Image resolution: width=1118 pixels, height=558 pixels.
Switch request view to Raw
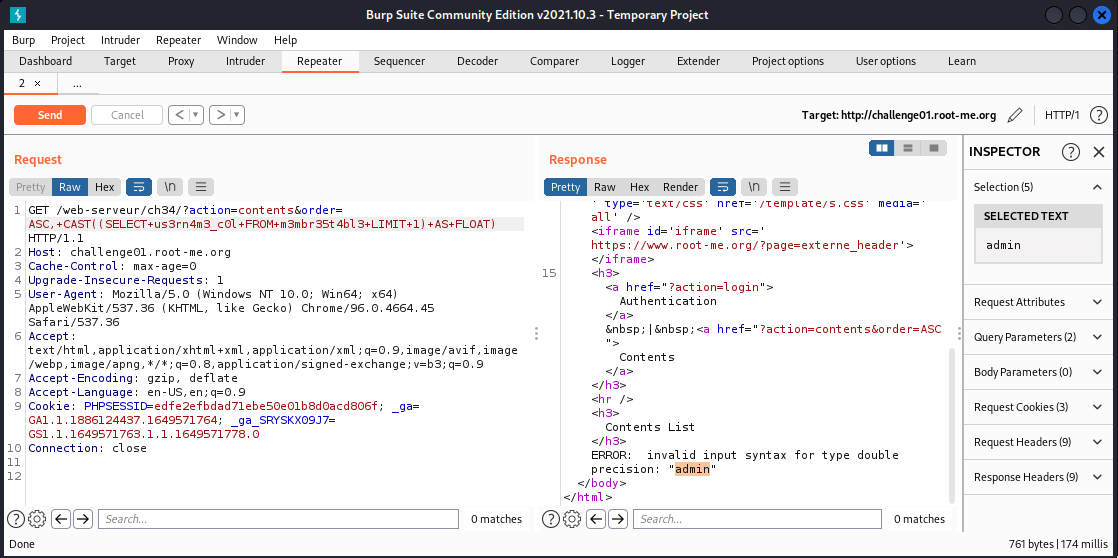tap(70, 187)
